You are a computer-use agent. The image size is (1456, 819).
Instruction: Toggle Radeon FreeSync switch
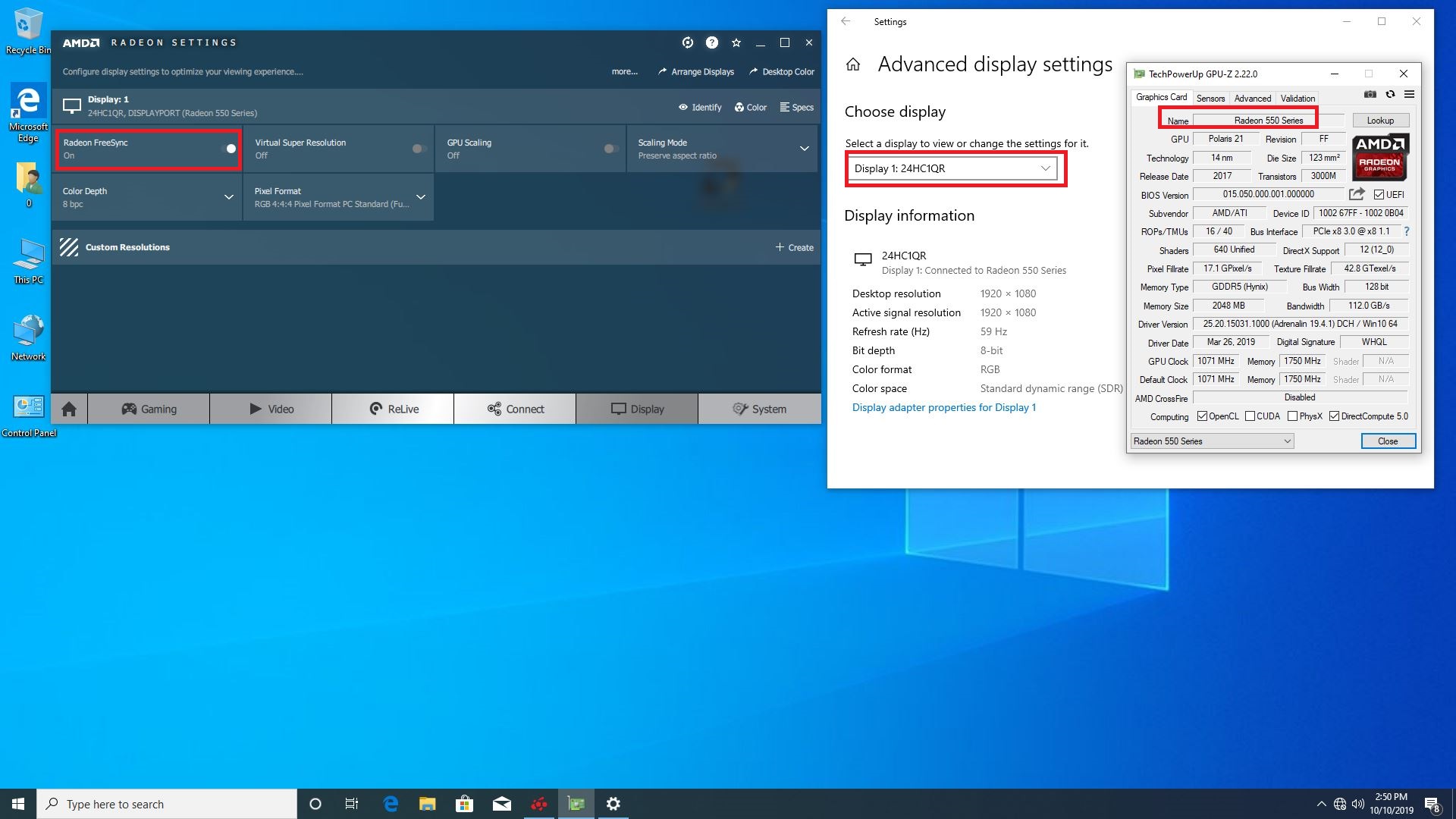pyautogui.click(x=229, y=149)
